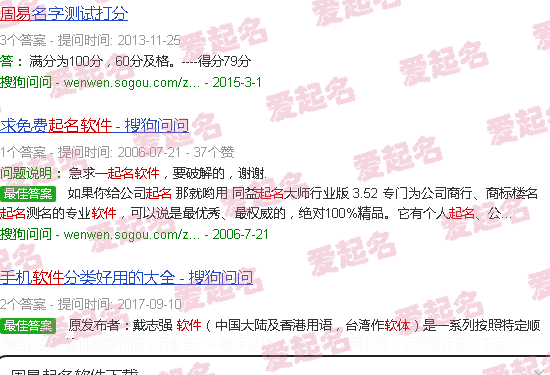Click the 37个赞 likes count
Screen dimensions: 550x375
pyautogui.click(x=214, y=152)
